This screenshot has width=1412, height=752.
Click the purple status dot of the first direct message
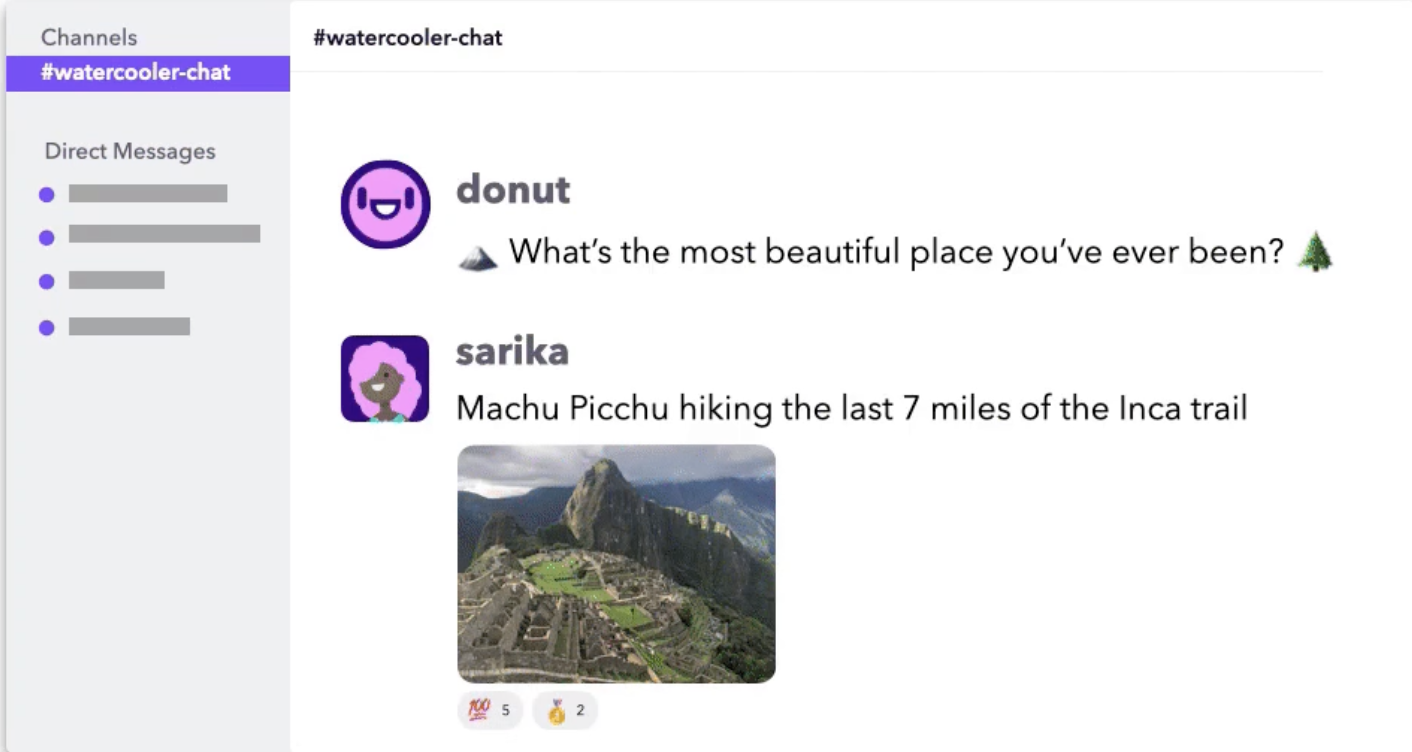click(x=46, y=194)
